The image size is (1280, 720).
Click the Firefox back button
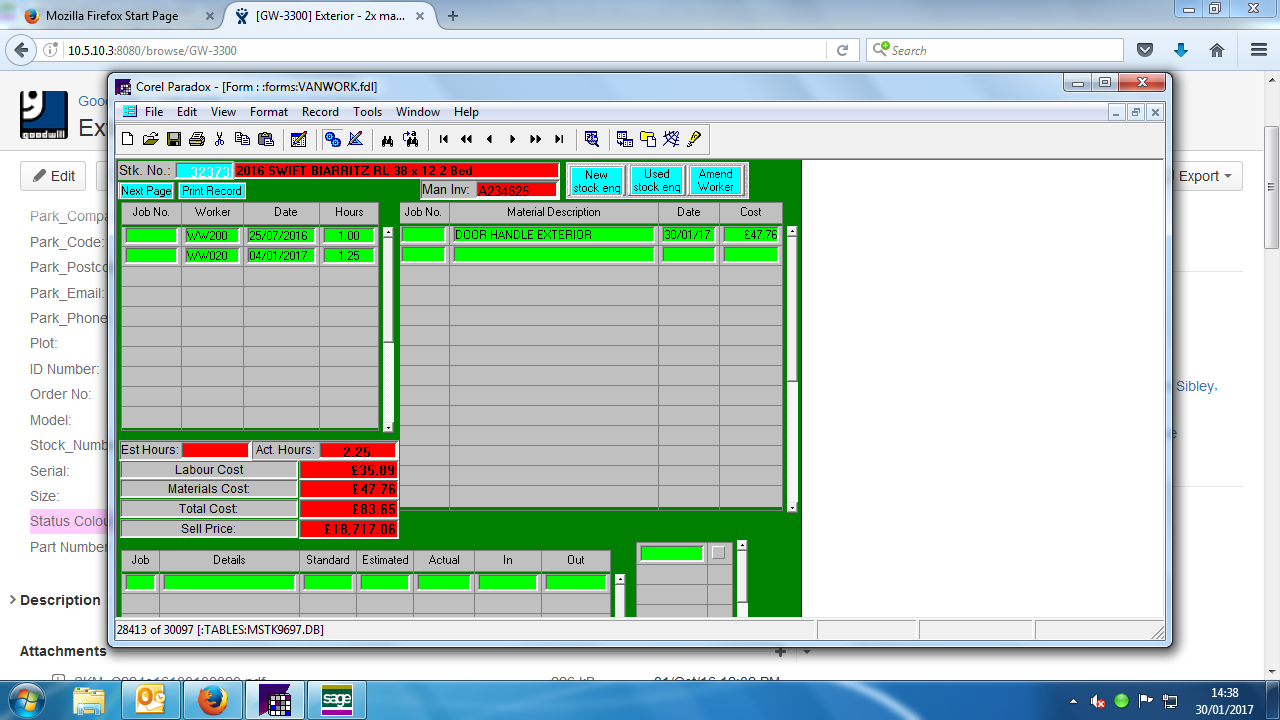20,50
